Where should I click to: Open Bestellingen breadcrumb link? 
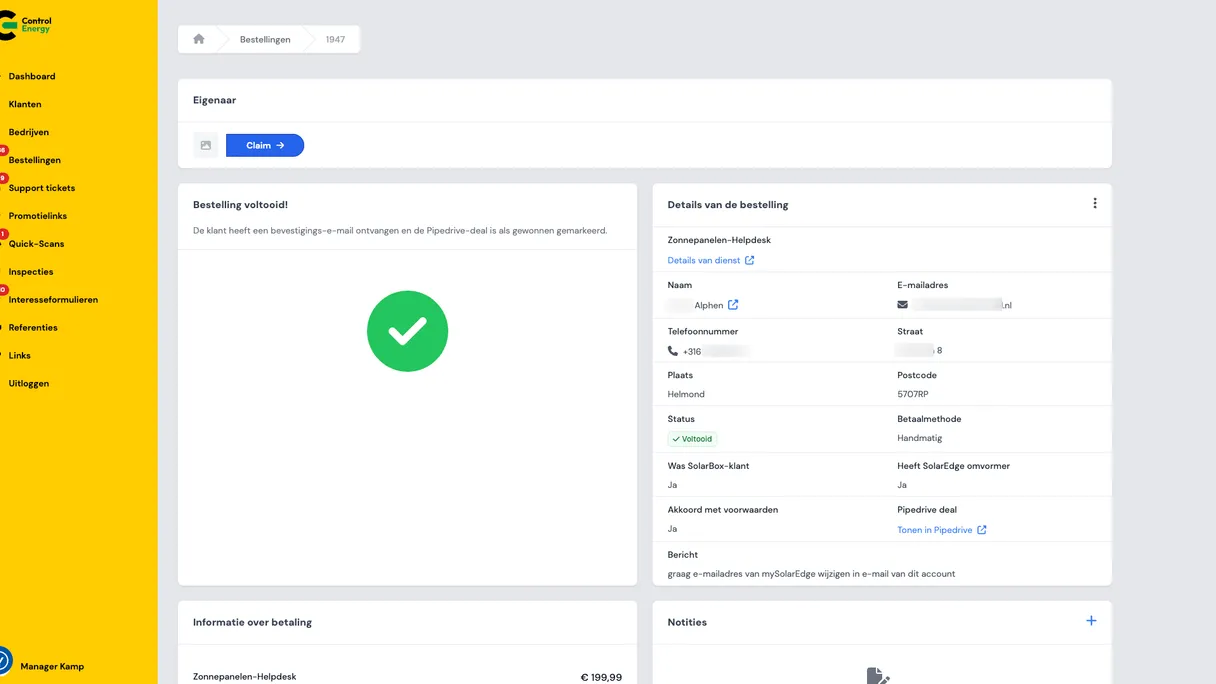(x=265, y=39)
